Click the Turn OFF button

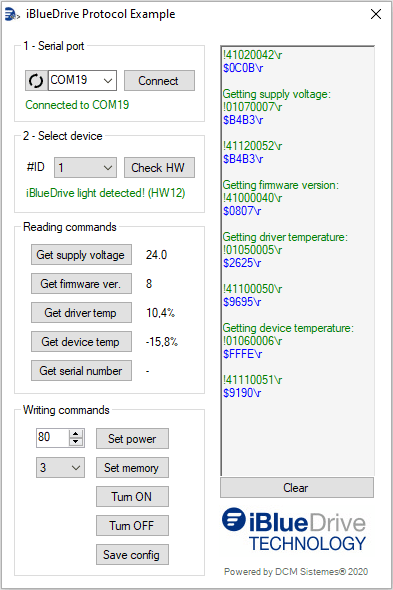click(132, 526)
